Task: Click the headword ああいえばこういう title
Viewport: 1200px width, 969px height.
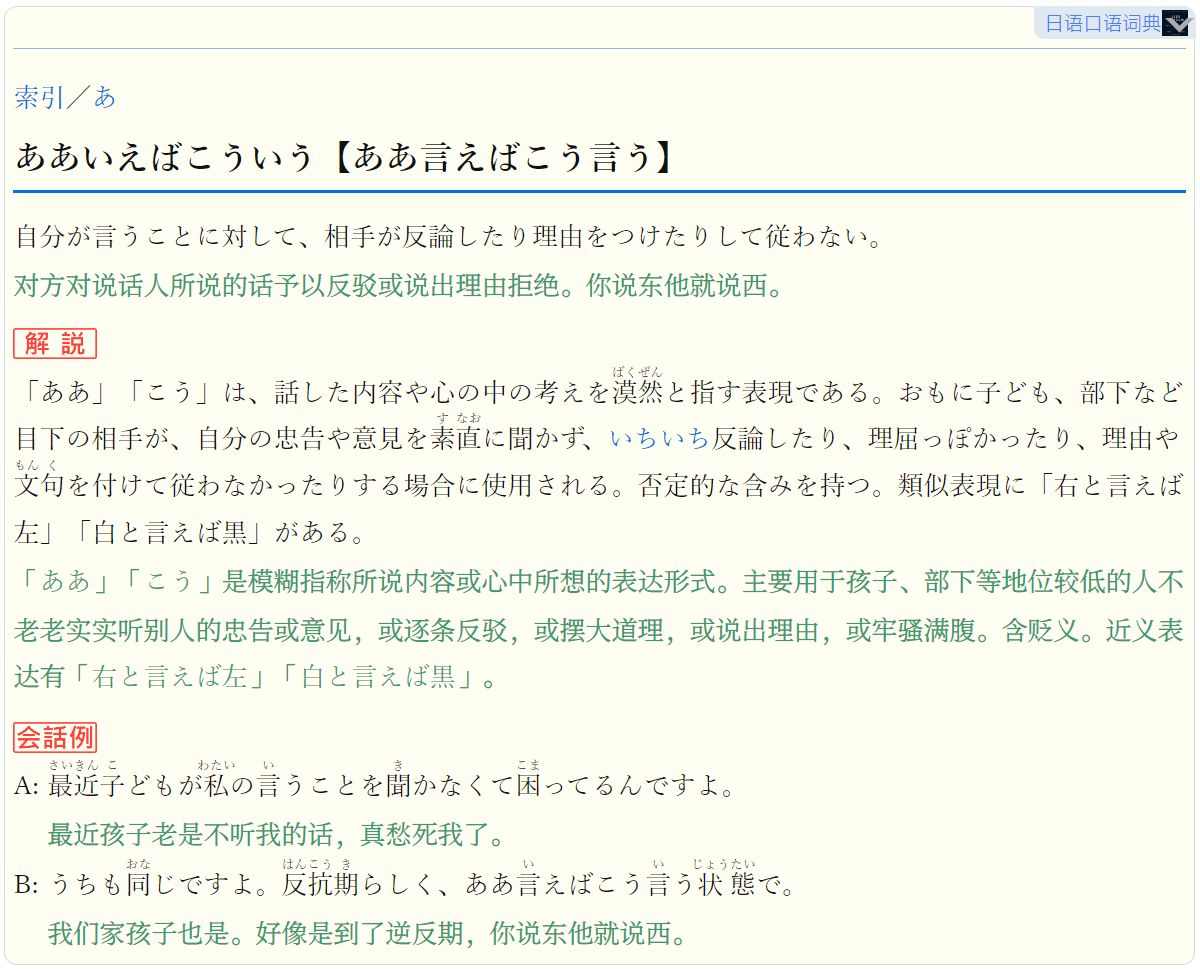Action: [165, 157]
